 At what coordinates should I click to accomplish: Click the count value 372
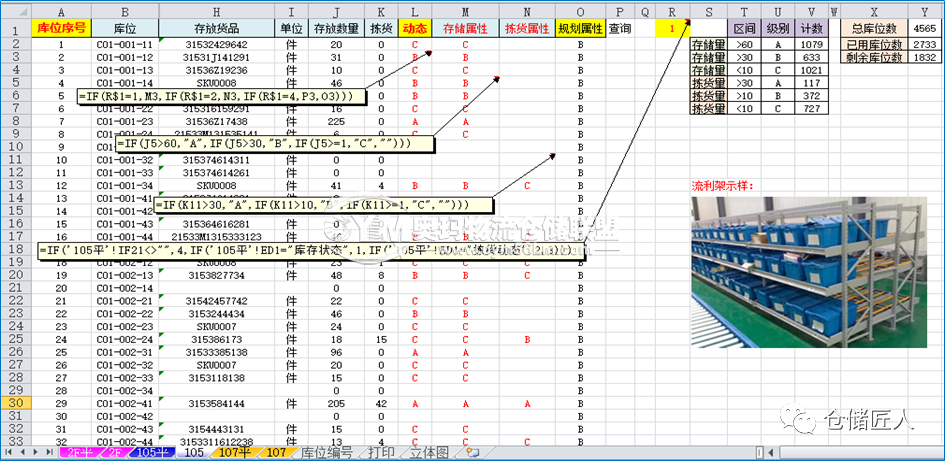tap(812, 96)
